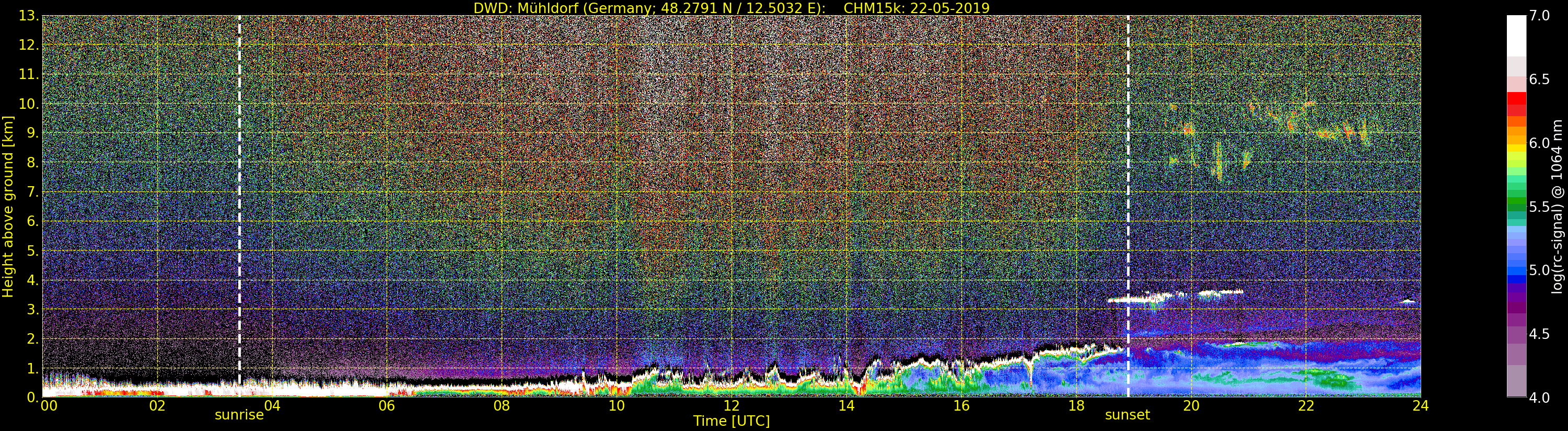Screen dimensions: 1568x431
Task: Click the white top segment of the colorbar
Action: pos(1516,36)
